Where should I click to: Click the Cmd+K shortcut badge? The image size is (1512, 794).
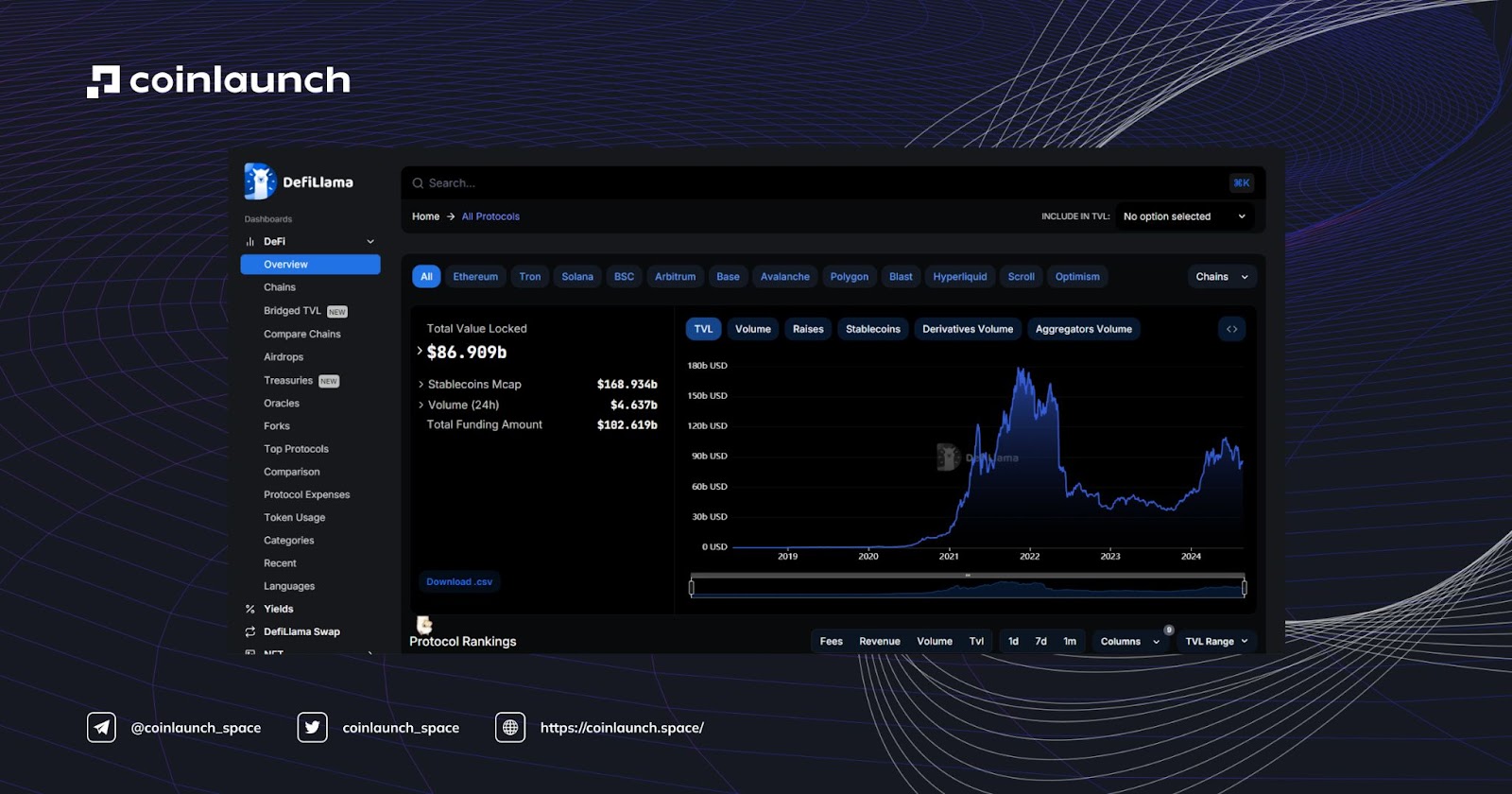coord(1242,183)
